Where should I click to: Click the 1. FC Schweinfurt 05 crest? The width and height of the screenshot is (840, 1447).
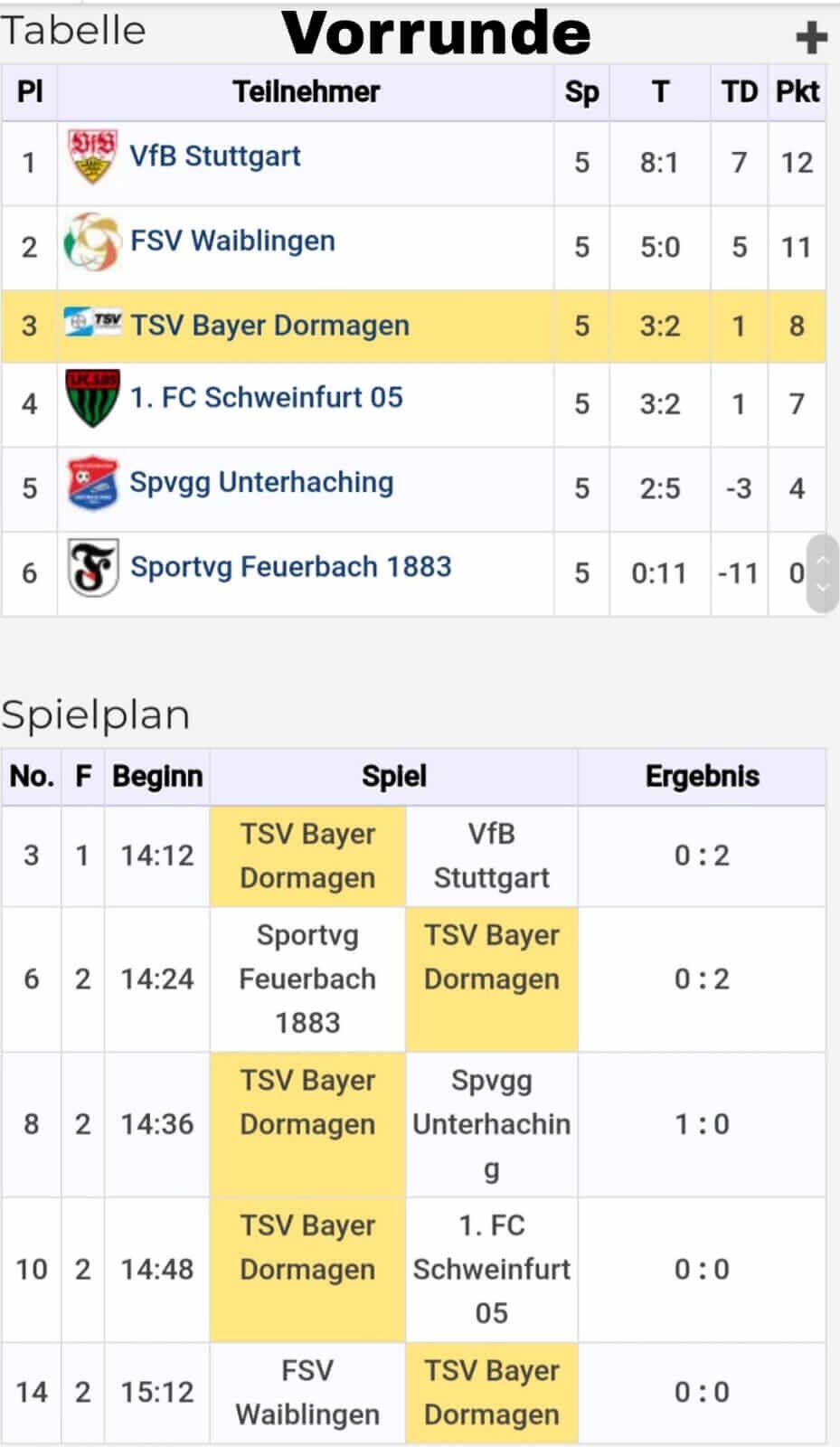[x=93, y=398]
